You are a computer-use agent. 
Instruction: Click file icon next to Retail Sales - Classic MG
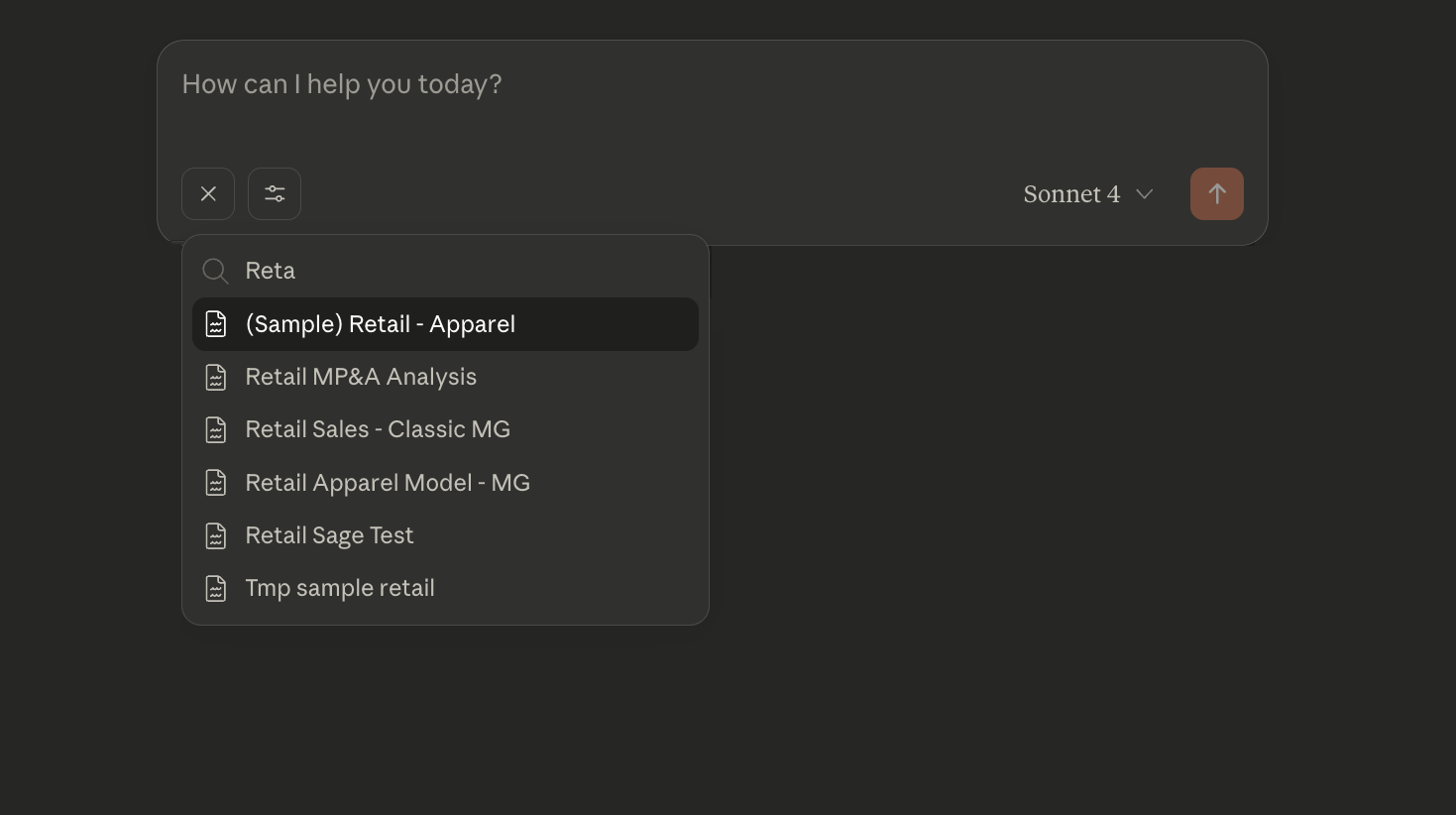click(x=216, y=429)
